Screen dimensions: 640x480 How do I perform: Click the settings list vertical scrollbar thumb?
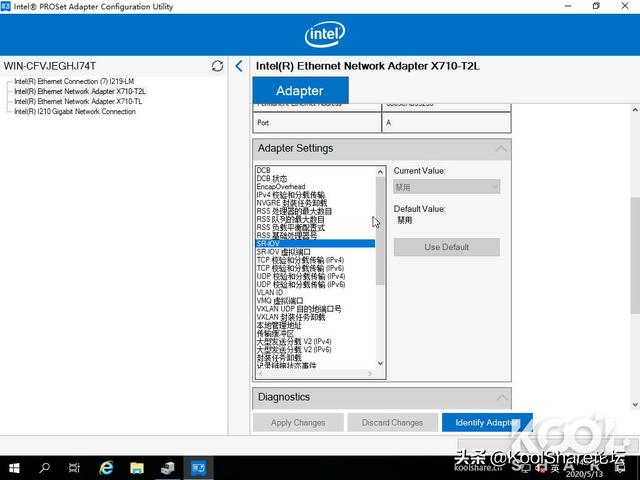[x=380, y=231]
